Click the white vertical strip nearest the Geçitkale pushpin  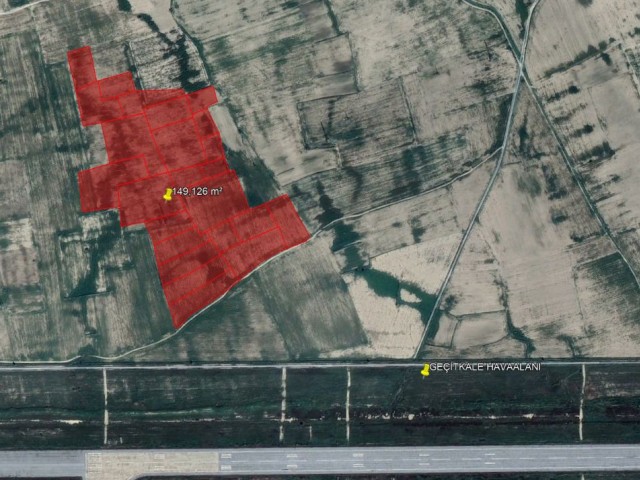(348, 404)
